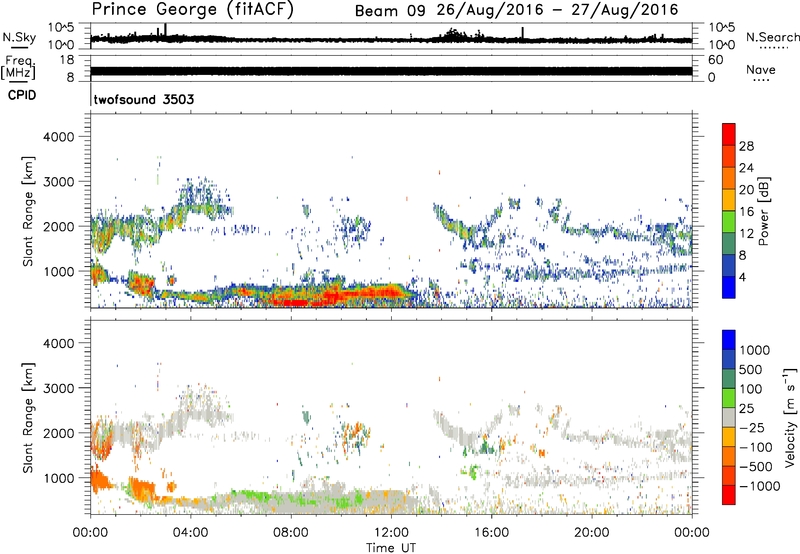
Task: Click the dark blue top of velocity colorbar
Action: click(729, 340)
